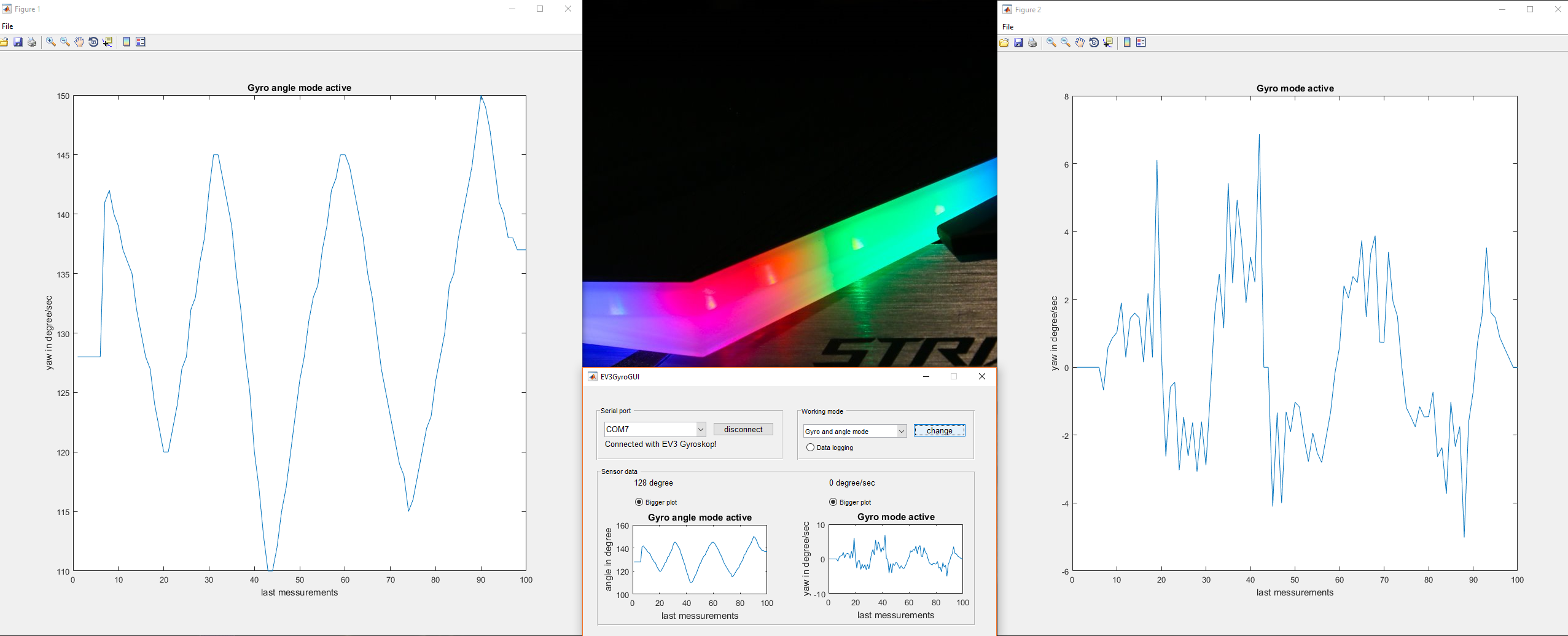Enable the Data logging option
The height and width of the screenshot is (636, 1568).
click(x=811, y=448)
